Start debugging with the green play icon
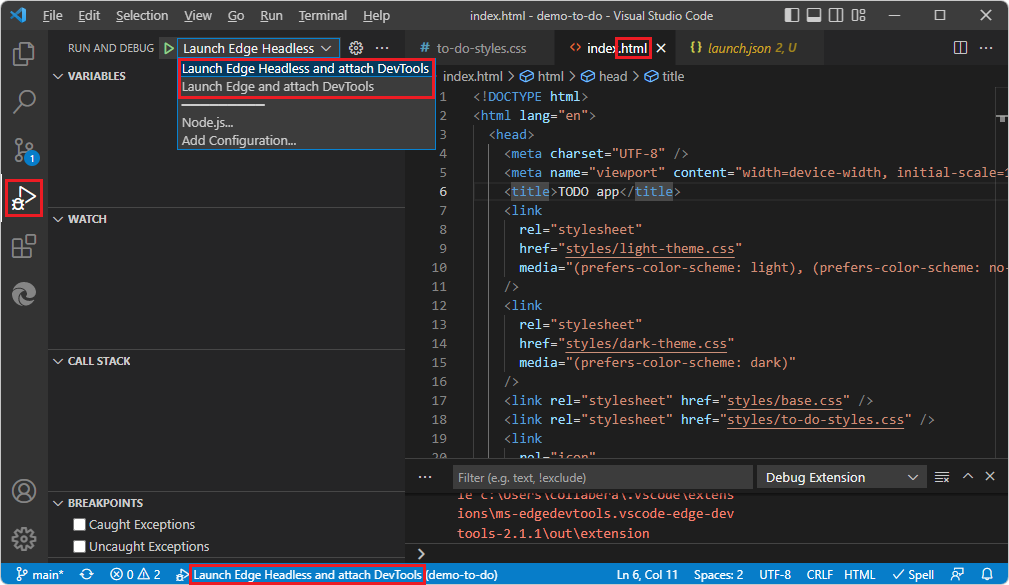This screenshot has width=1009, height=585. (x=167, y=47)
